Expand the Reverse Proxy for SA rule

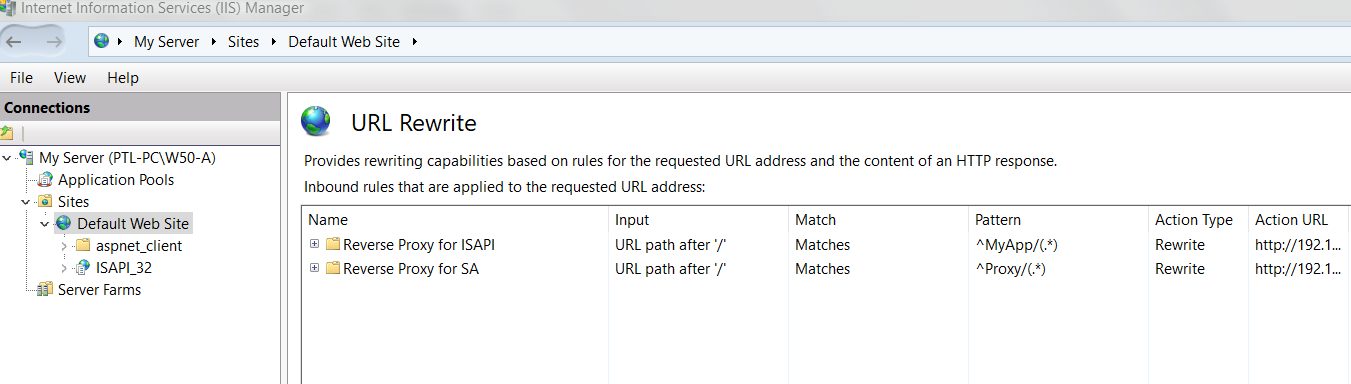tap(314, 268)
